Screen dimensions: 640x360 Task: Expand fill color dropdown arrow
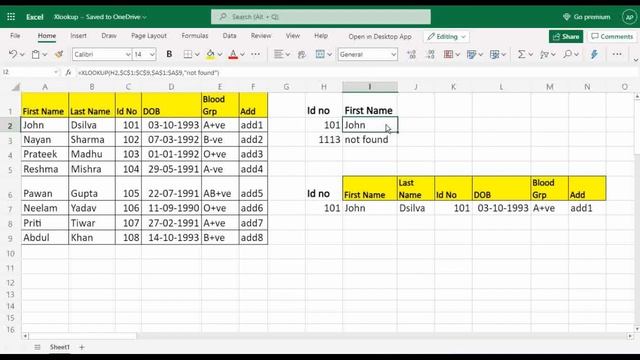coord(220,55)
